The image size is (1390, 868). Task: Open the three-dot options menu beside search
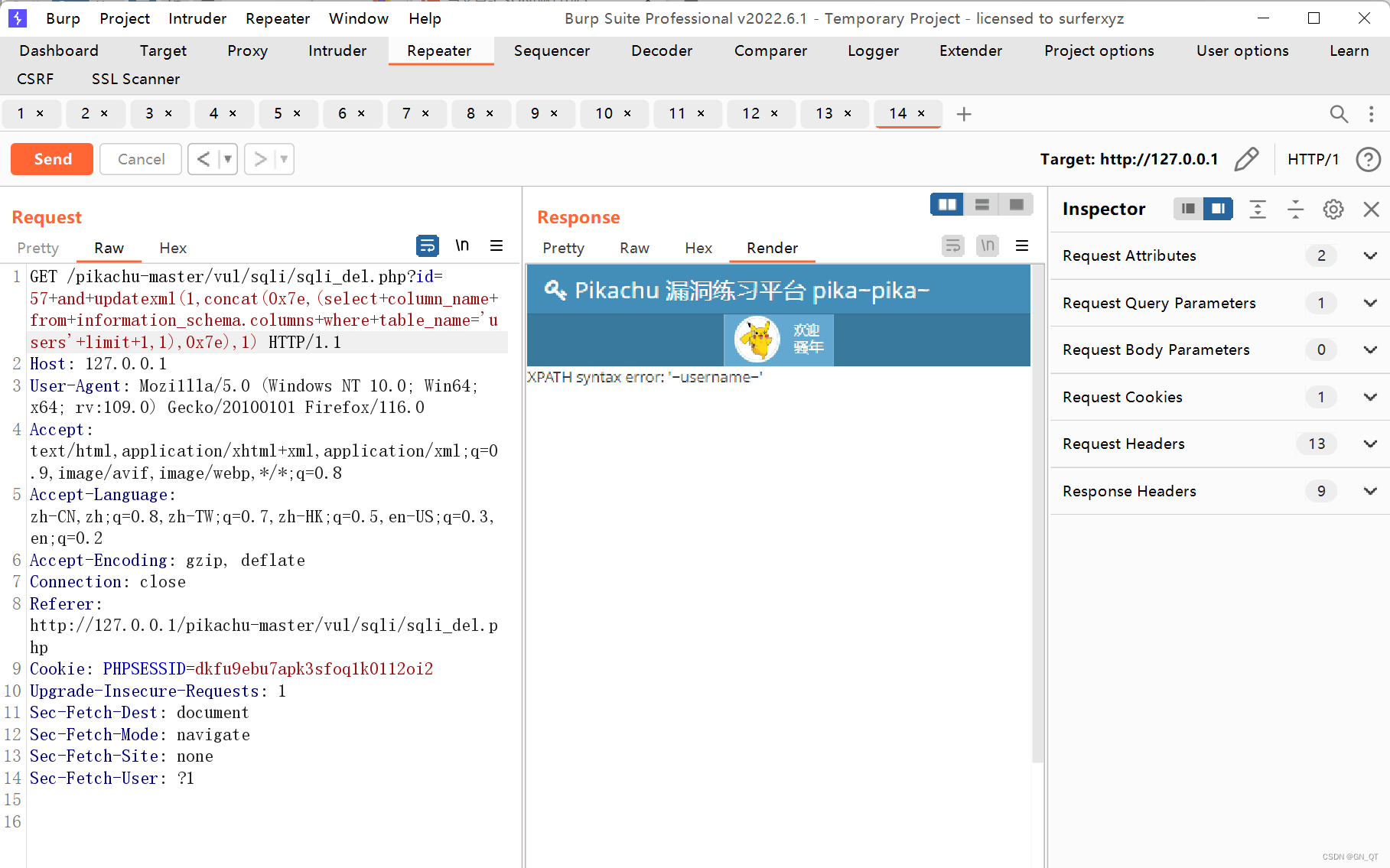[x=1371, y=114]
